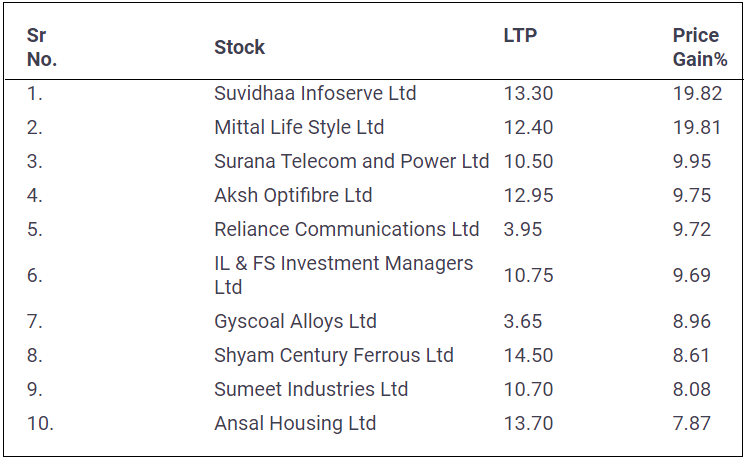
Task: Open Shyam Century Ferrous Ltd entry
Action: pyautogui.click(x=333, y=356)
